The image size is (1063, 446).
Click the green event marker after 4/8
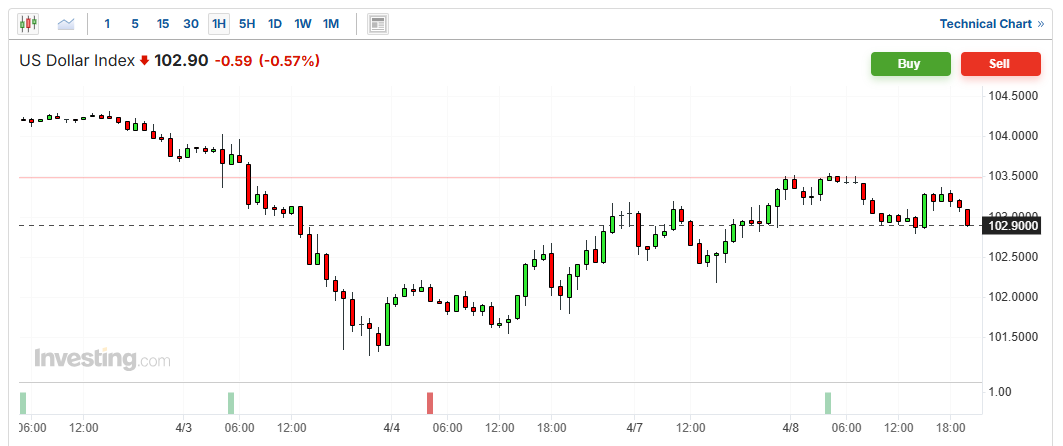click(x=828, y=403)
